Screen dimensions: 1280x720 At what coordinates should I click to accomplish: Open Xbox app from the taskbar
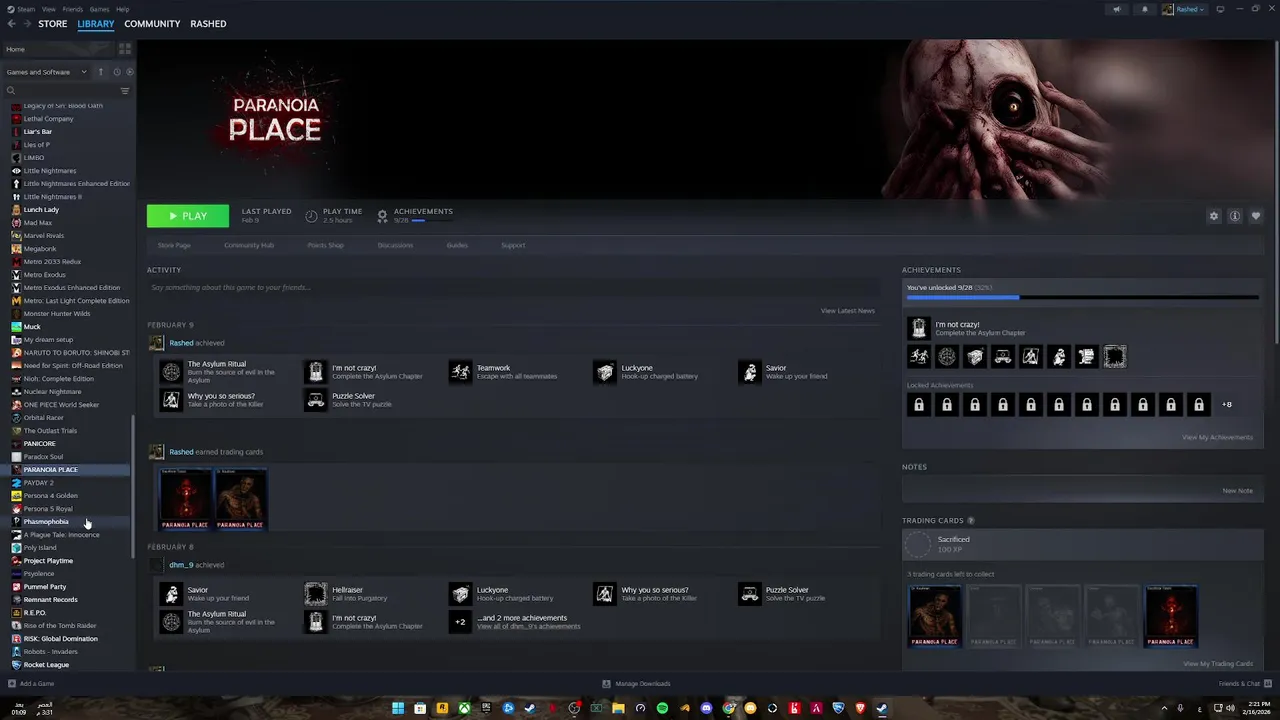(x=464, y=708)
